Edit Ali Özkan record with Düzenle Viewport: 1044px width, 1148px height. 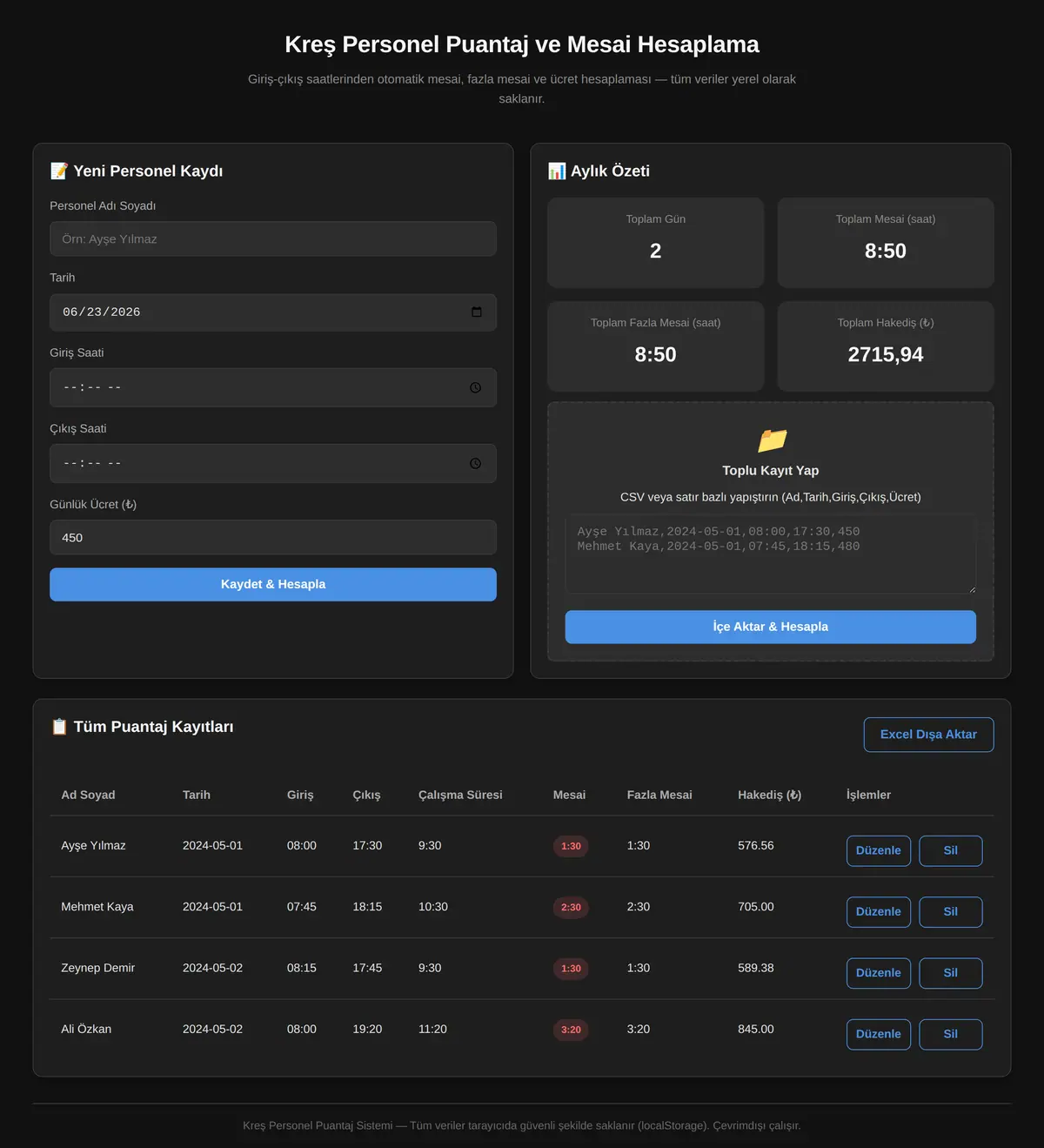pos(879,1034)
